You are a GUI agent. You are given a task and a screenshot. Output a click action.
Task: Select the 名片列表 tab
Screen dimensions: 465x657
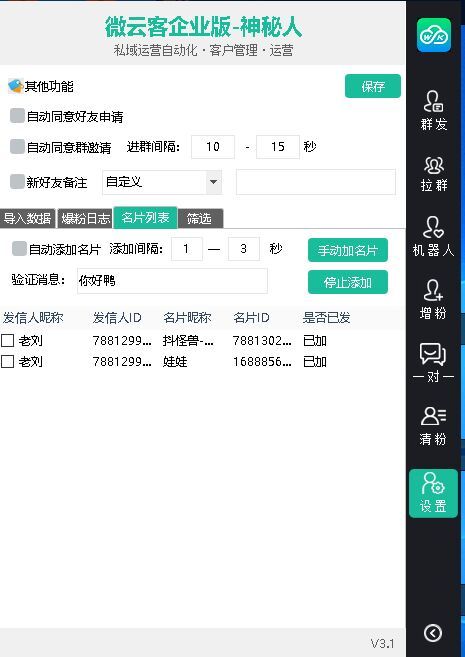145,217
